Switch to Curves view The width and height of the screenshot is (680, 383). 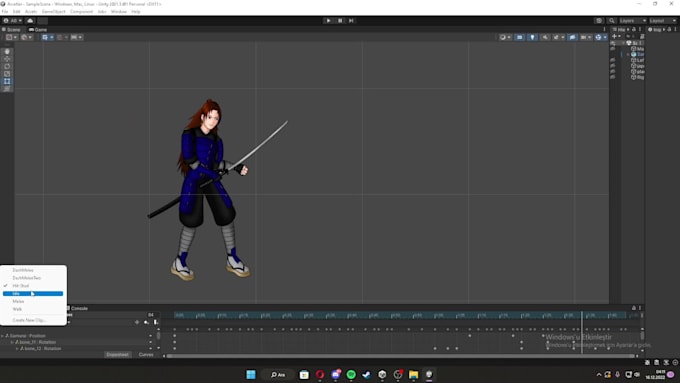(146, 355)
